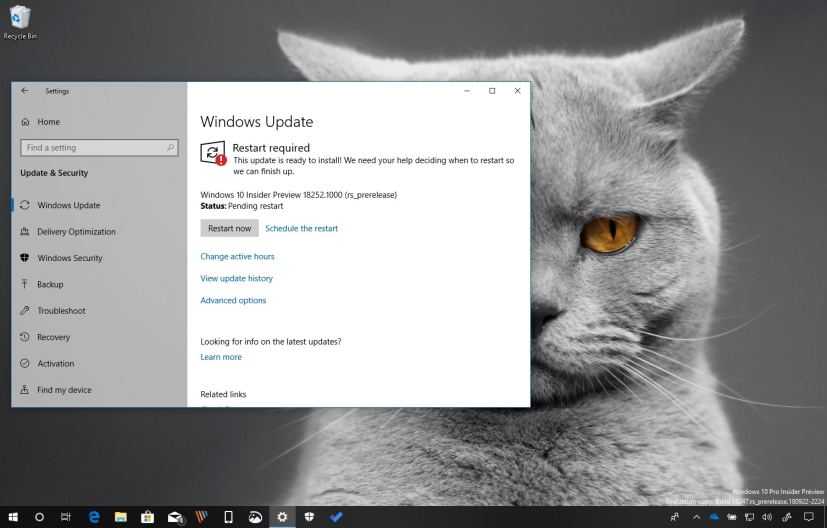Open the volume speaker tray icon
Screen dimensions: 827x528
pos(767,517)
